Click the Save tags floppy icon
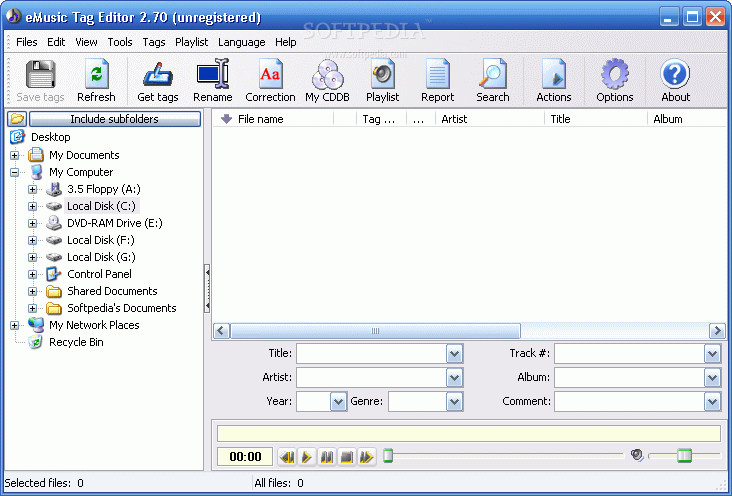 (x=40, y=74)
